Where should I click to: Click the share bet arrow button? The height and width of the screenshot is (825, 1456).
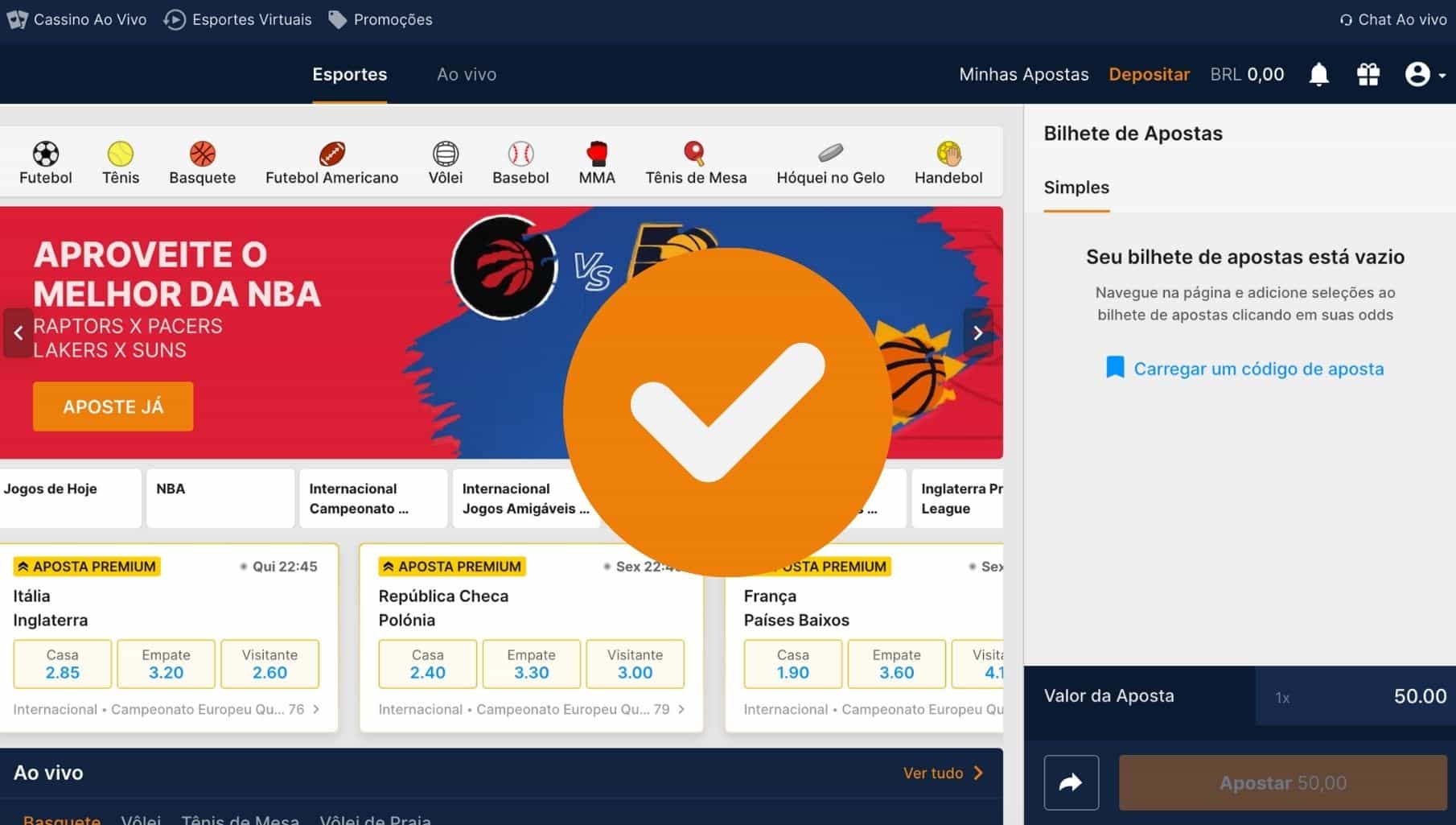(x=1071, y=782)
